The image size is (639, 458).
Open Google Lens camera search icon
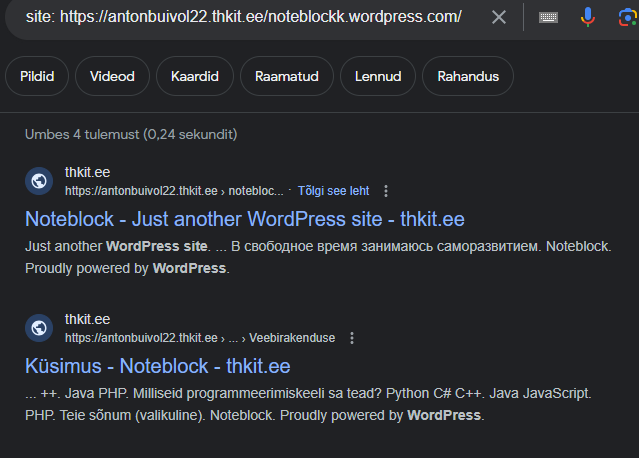click(628, 18)
